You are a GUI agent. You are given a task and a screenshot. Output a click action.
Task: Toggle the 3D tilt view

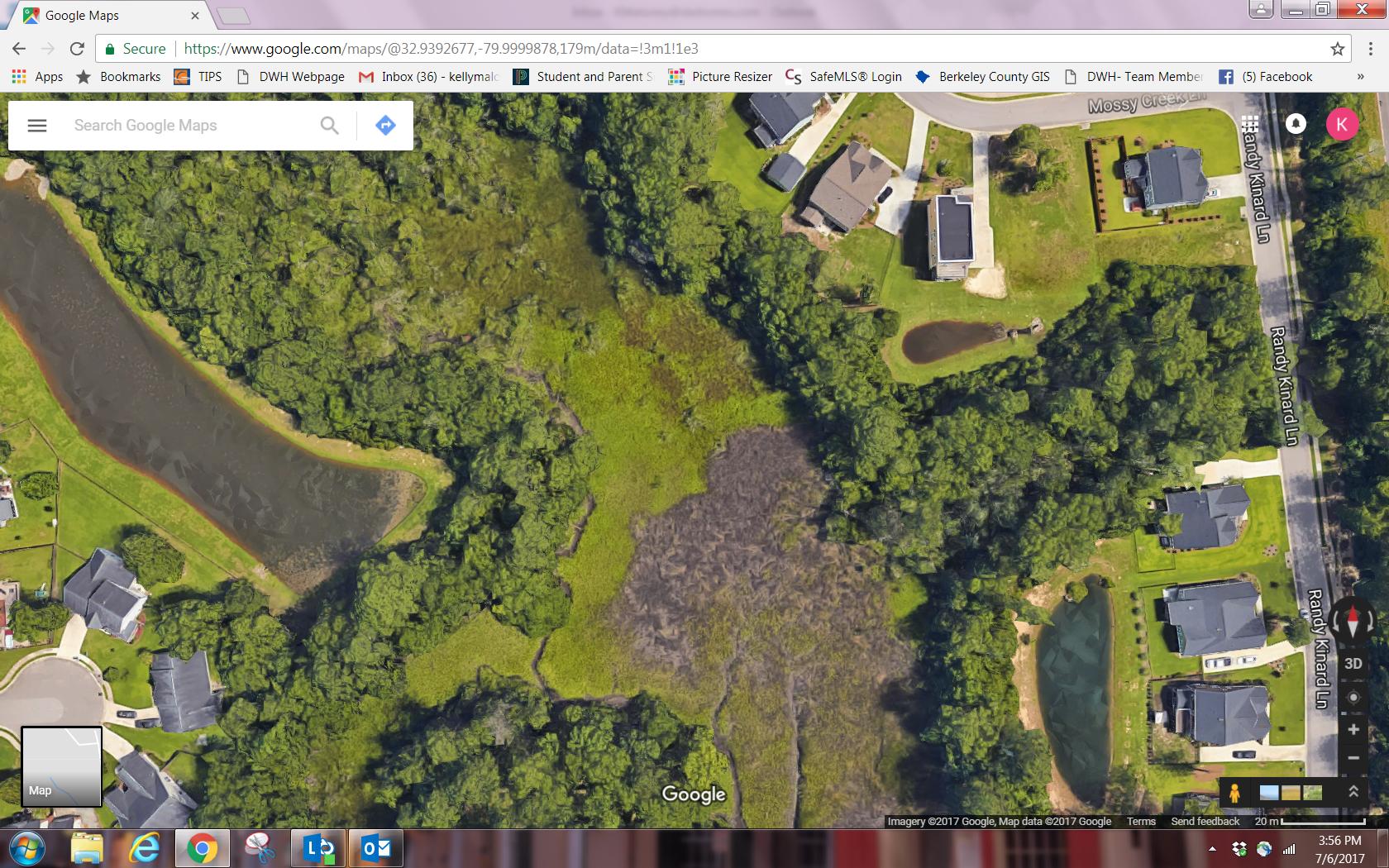(x=1353, y=664)
